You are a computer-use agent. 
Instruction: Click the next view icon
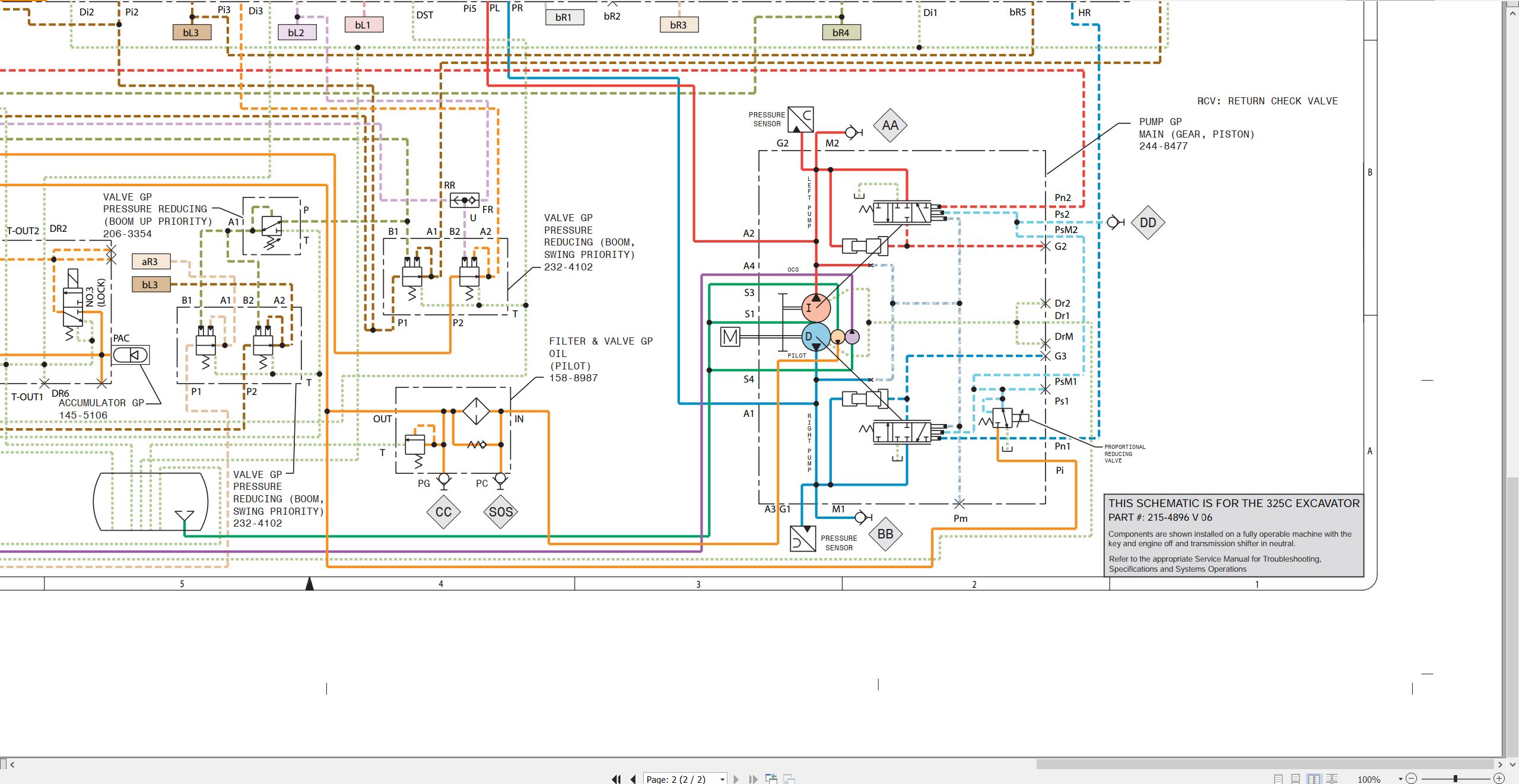789,779
